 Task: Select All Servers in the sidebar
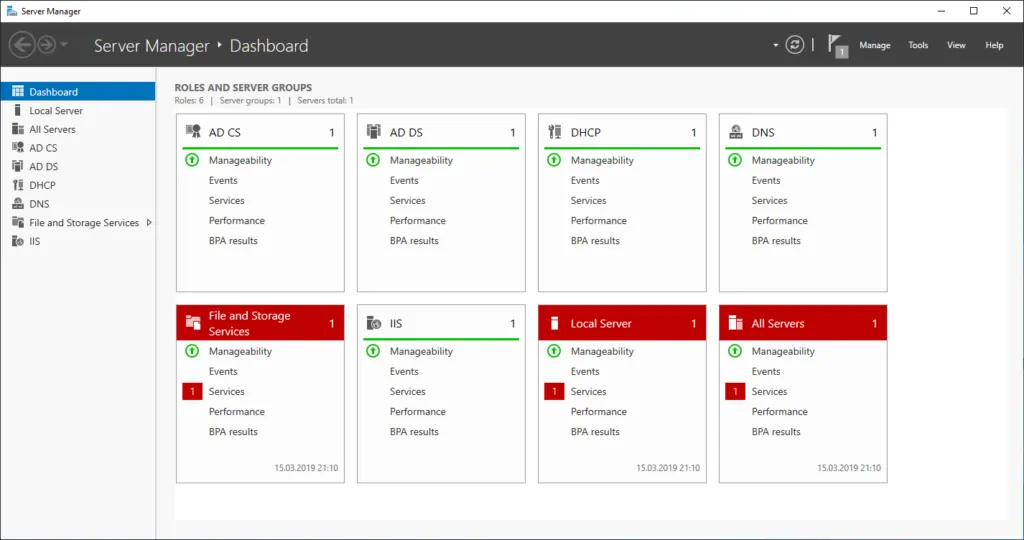tap(78, 129)
